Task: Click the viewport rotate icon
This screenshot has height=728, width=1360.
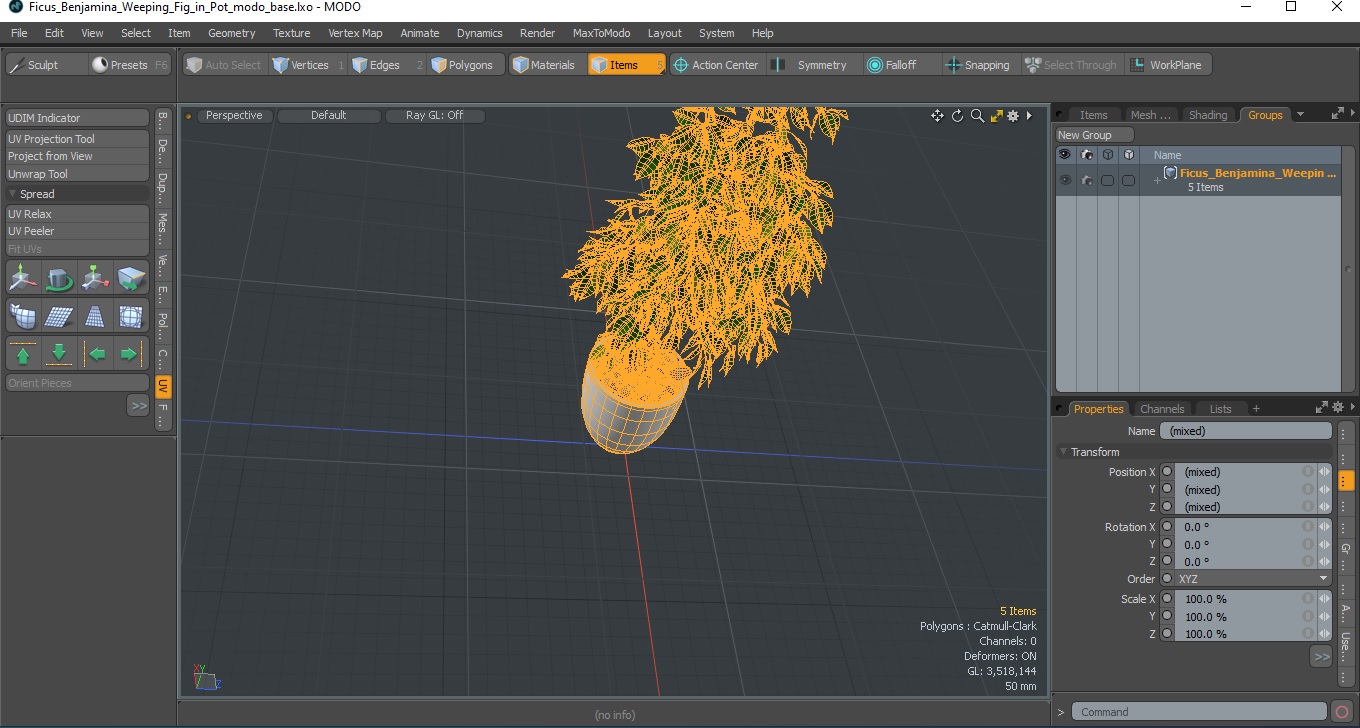Action: click(x=957, y=116)
